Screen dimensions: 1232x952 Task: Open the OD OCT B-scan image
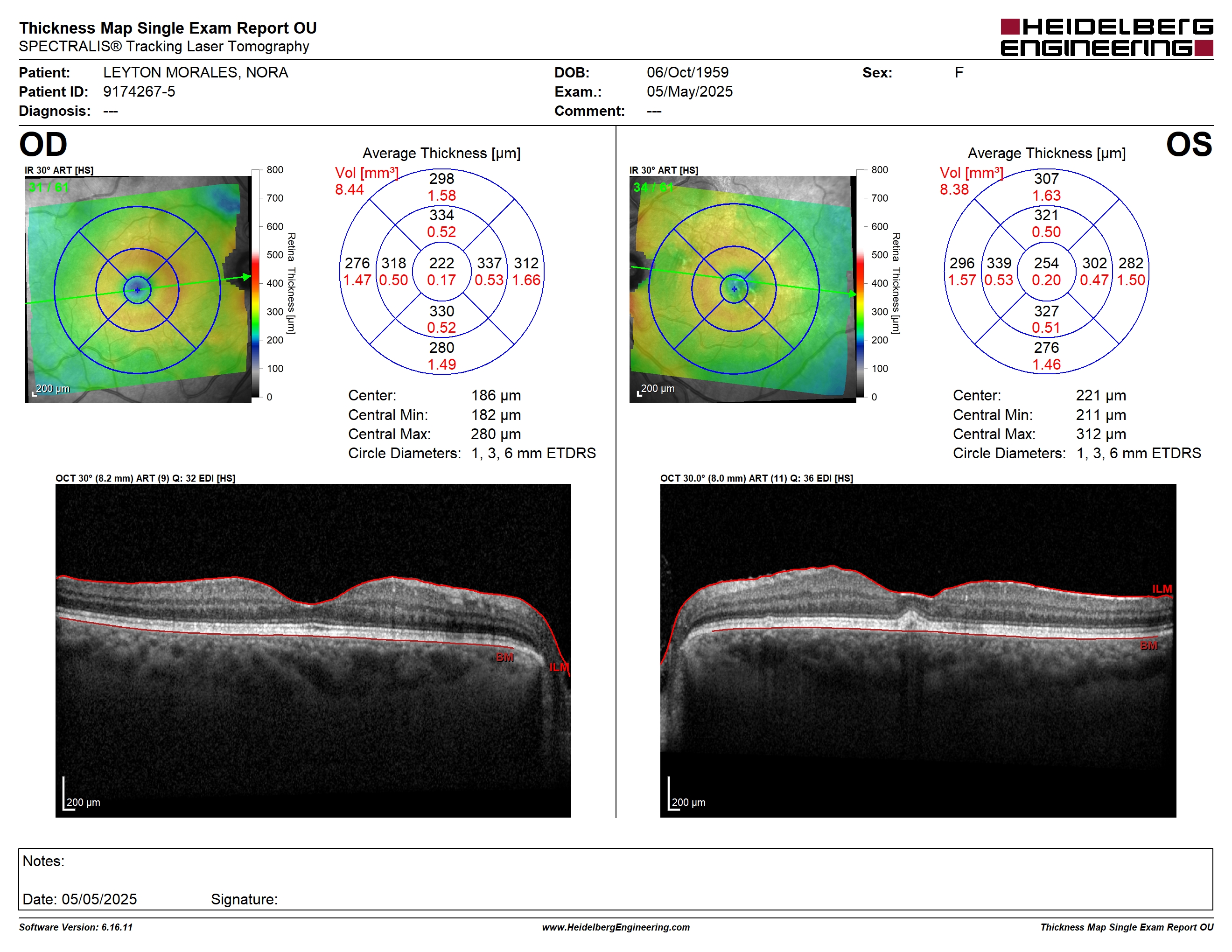[x=313, y=650]
